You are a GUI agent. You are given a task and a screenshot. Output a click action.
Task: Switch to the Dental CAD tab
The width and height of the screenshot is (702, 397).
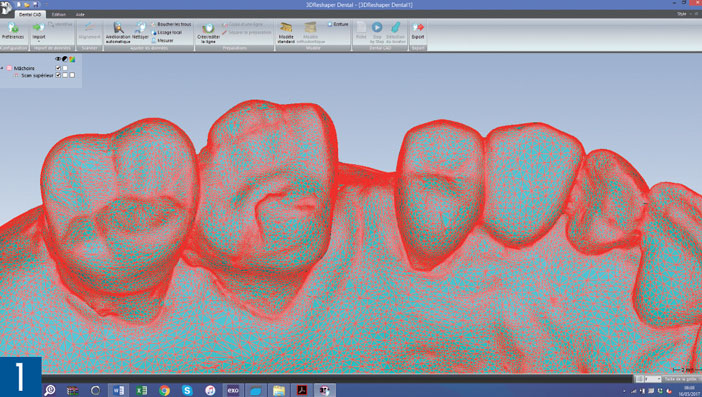click(x=30, y=14)
